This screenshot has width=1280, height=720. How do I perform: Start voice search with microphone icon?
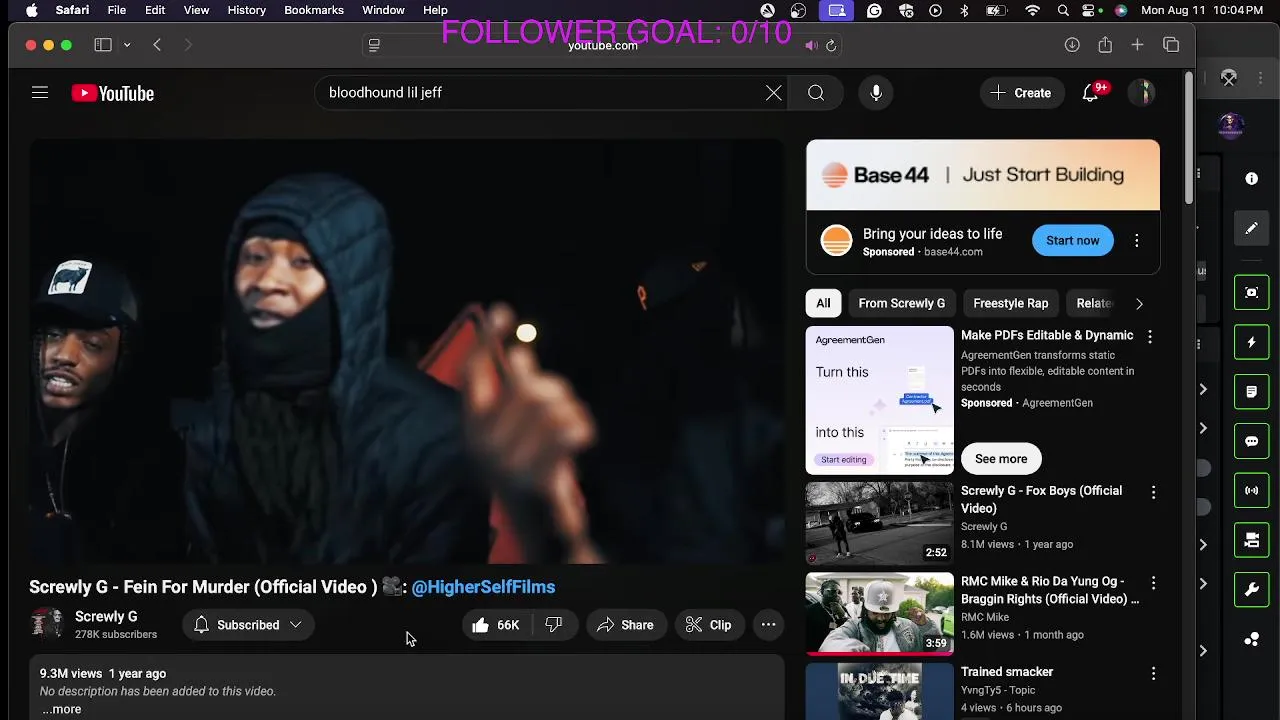[x=876, y=93]
